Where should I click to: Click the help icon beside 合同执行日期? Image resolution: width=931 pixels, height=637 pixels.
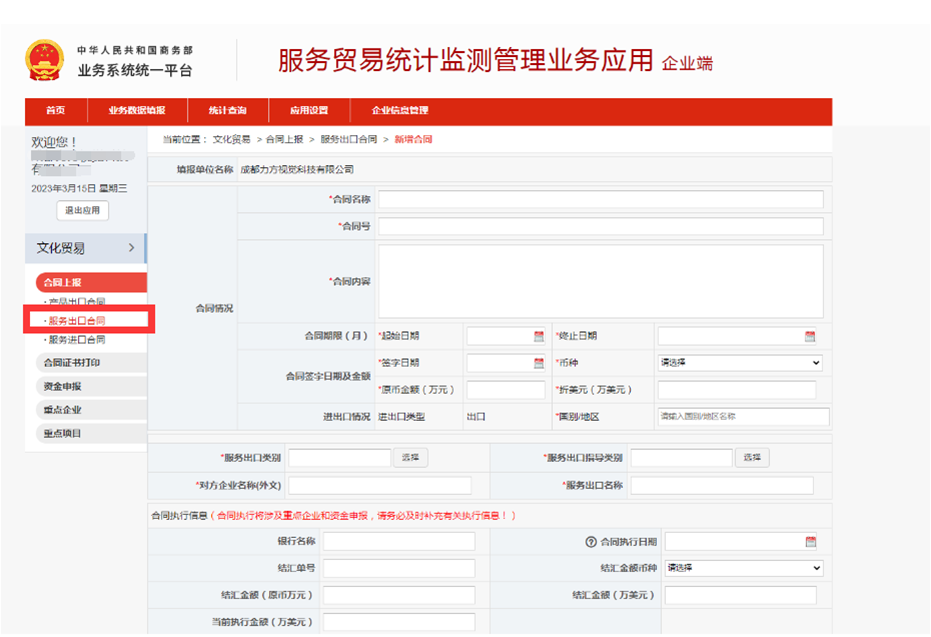pos(590,542)
